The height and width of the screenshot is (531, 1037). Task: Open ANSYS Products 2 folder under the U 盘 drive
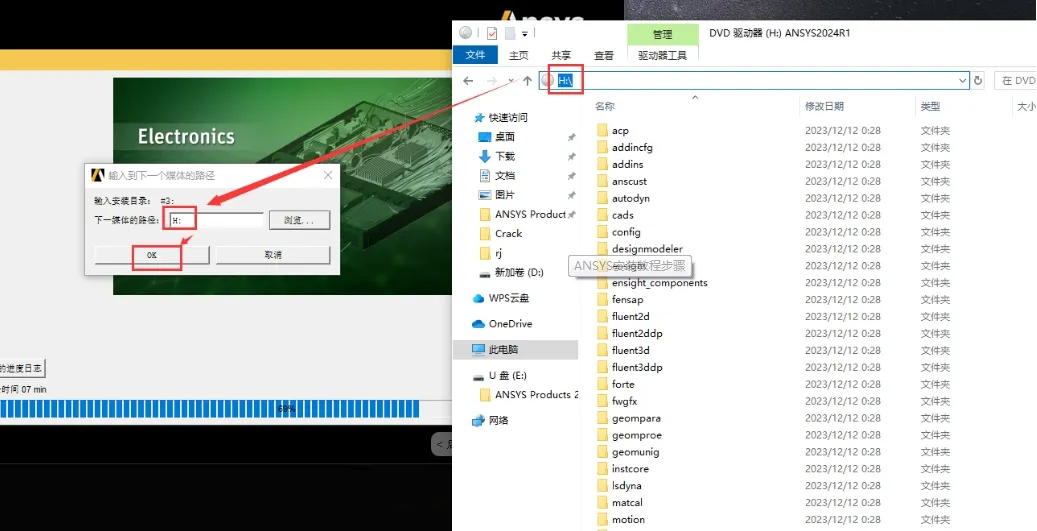pos(536,395)
